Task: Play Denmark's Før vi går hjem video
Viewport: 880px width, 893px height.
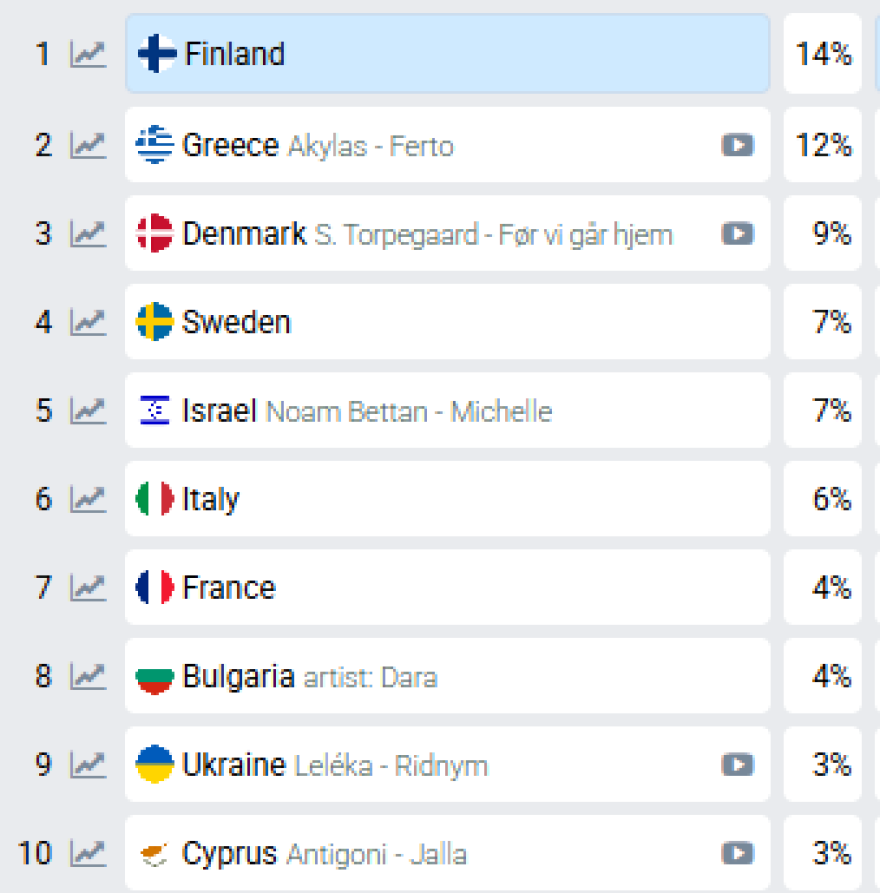Action: [737, 234]
